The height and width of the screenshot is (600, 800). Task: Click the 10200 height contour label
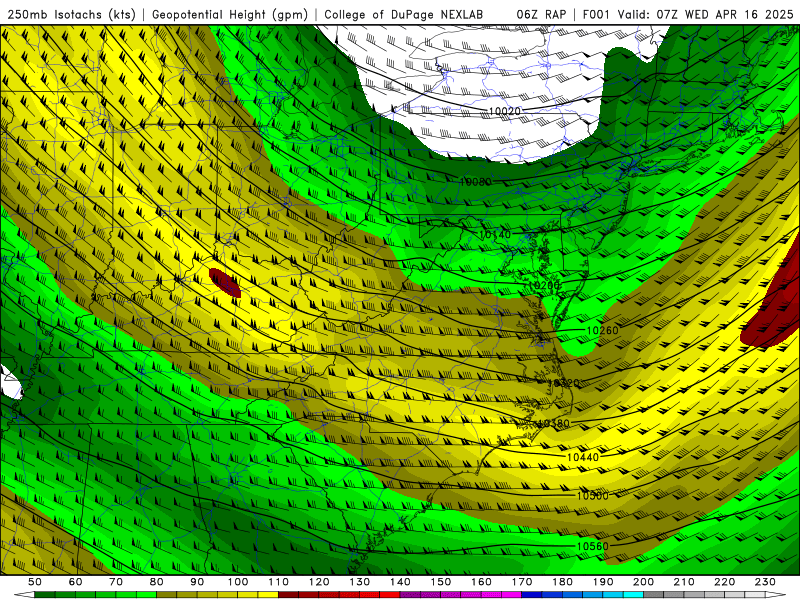click(x=544, y=285)
